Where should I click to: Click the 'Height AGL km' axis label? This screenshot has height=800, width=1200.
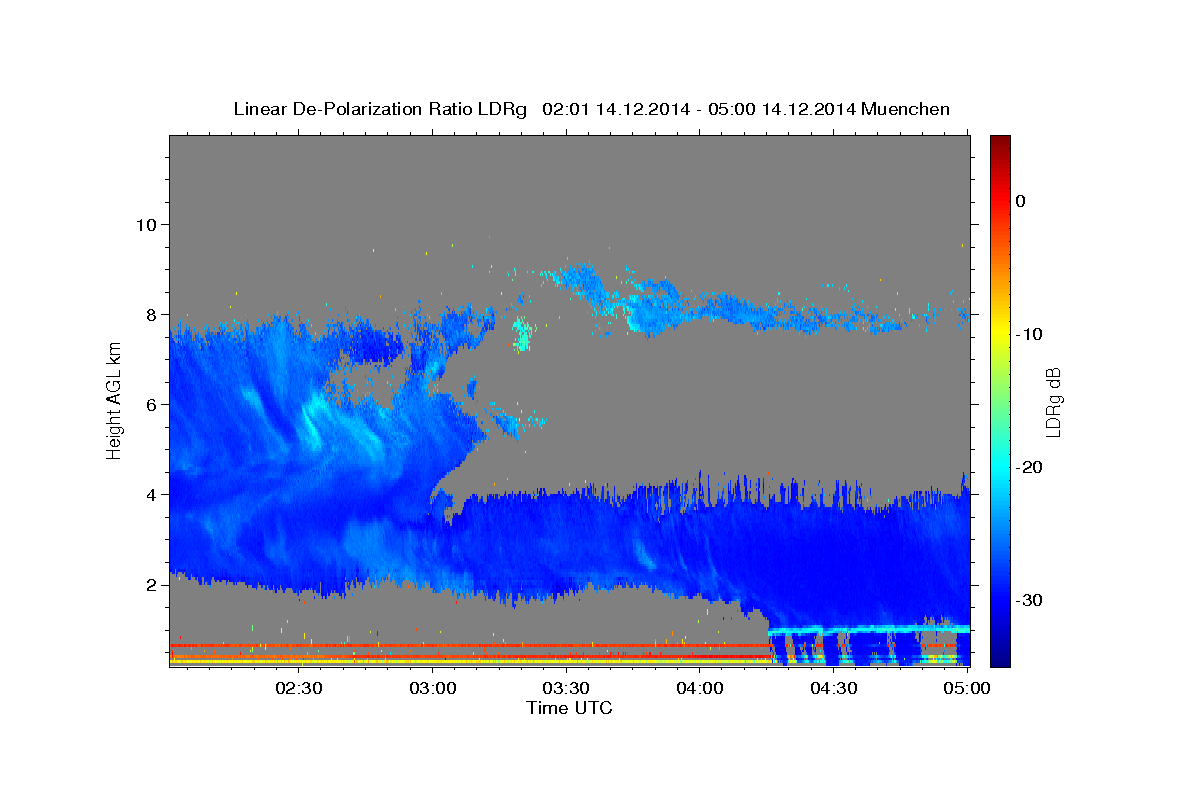pos(115,400)
